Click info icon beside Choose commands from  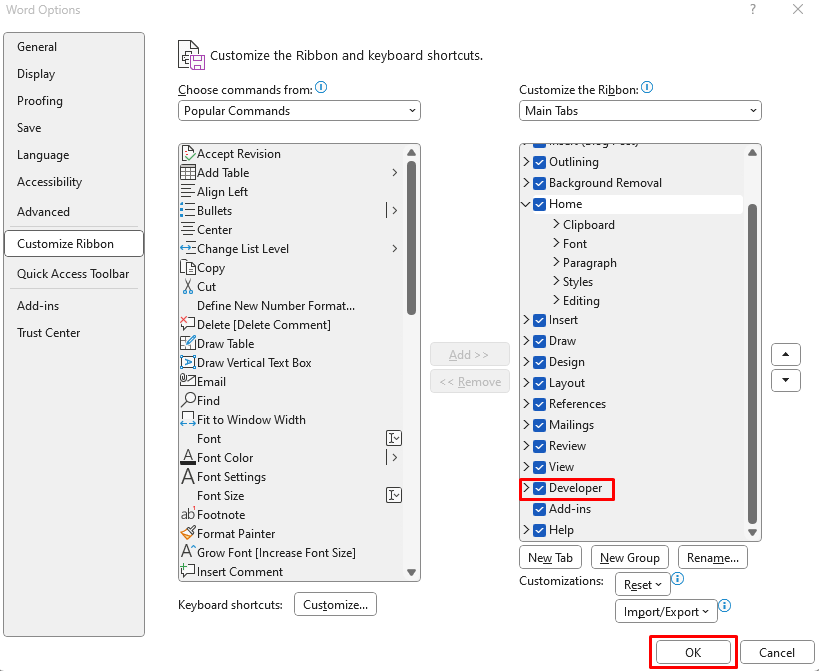(x=321, y=87)
